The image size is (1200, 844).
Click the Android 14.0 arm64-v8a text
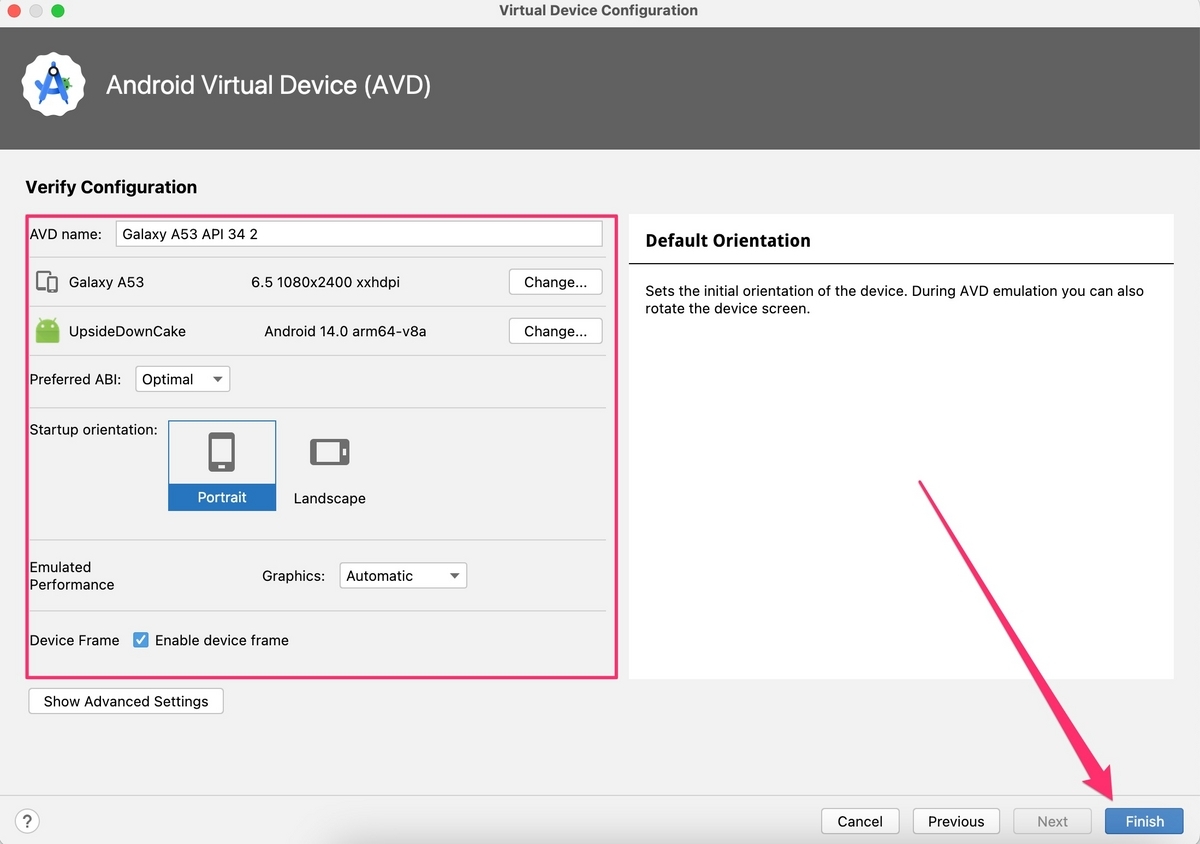point(345,331)
